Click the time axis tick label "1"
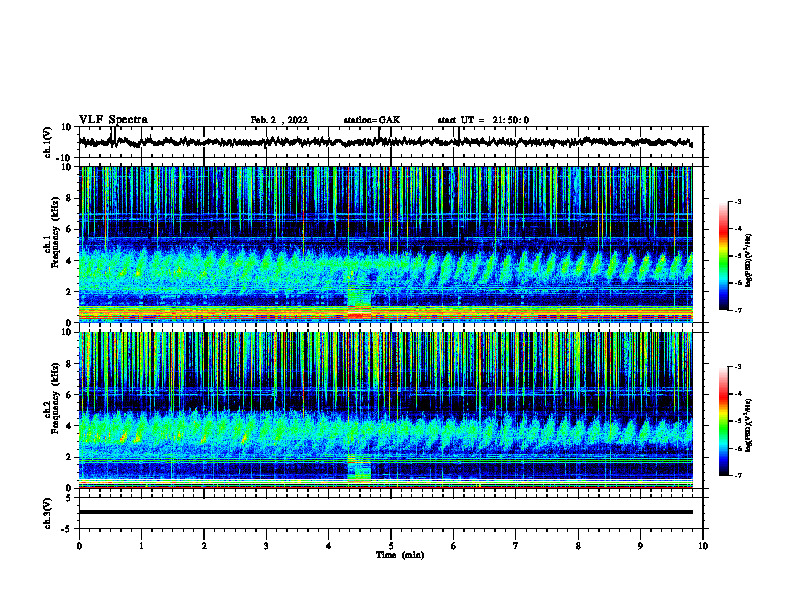Viewport: 792px width, 612px height. tap(141, 546)
